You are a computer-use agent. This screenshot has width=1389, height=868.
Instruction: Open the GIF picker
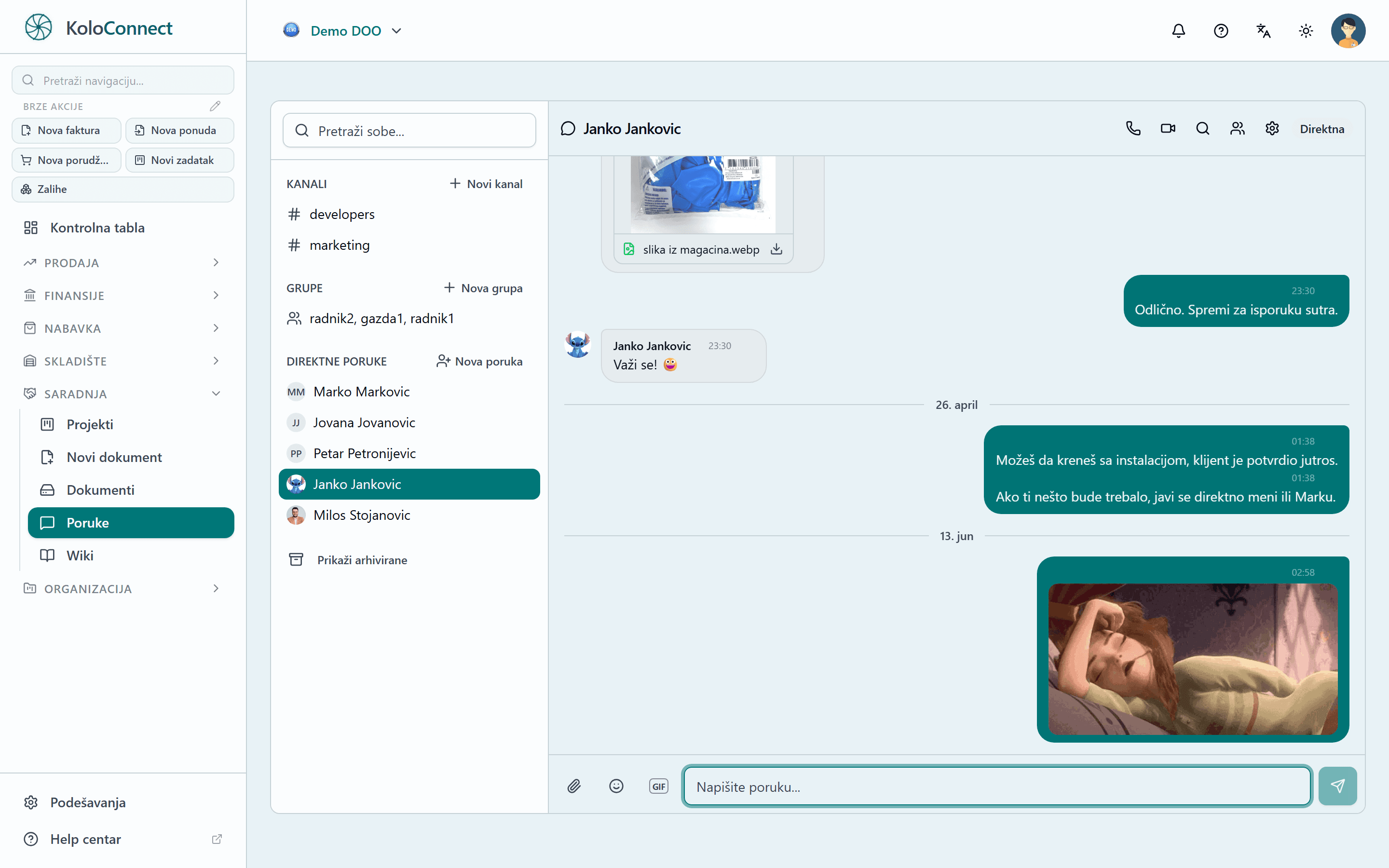pos(658,786)
